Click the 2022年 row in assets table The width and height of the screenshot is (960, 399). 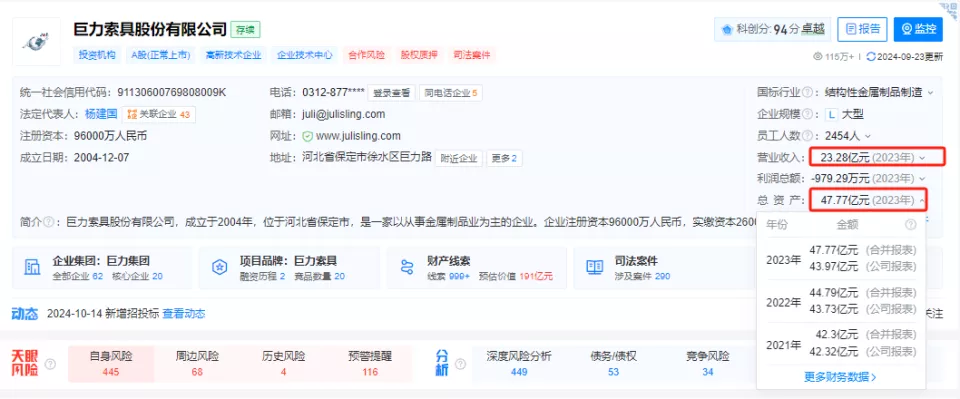tap(841, 300)
